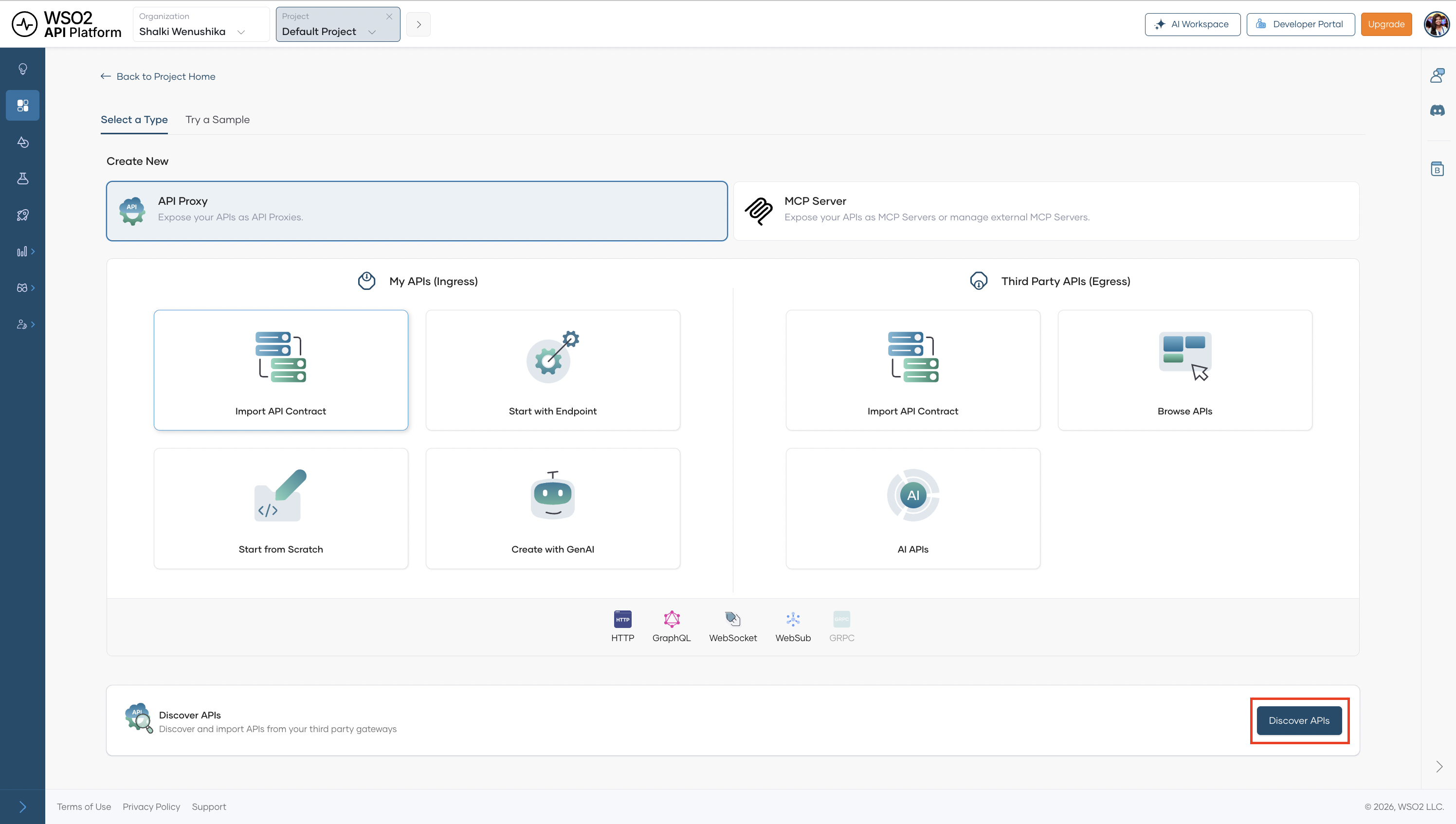Open the binoculars observability sidebar icon
Image resolution: width=1456 pixels, height=824 pixels.
[23, 288]
